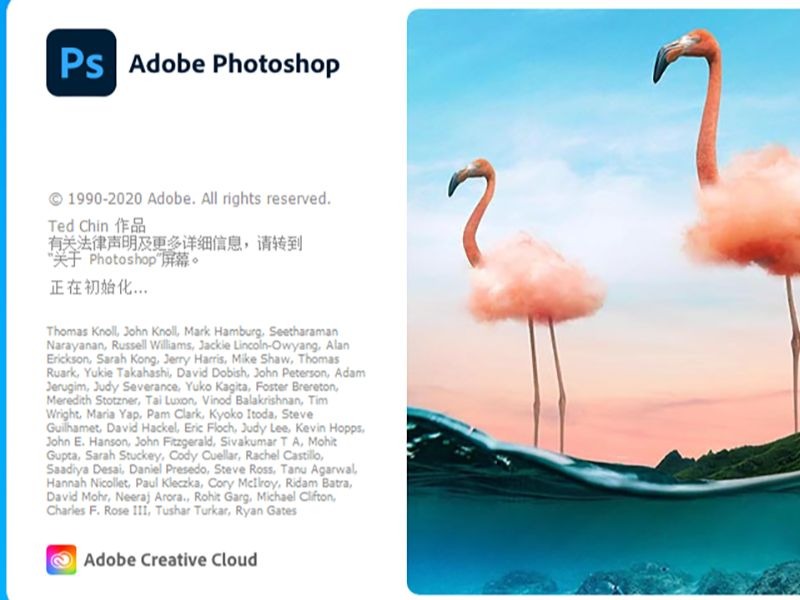Click the small flamingo's beak

(x=455, y=183)
